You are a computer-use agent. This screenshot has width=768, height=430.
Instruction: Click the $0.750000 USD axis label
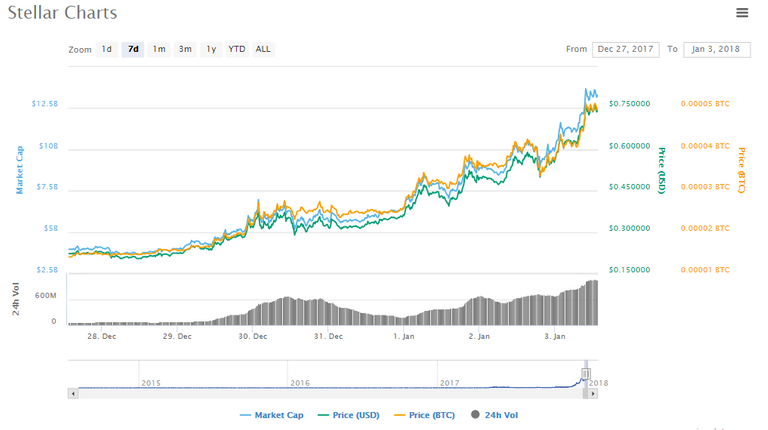[630, 104]
